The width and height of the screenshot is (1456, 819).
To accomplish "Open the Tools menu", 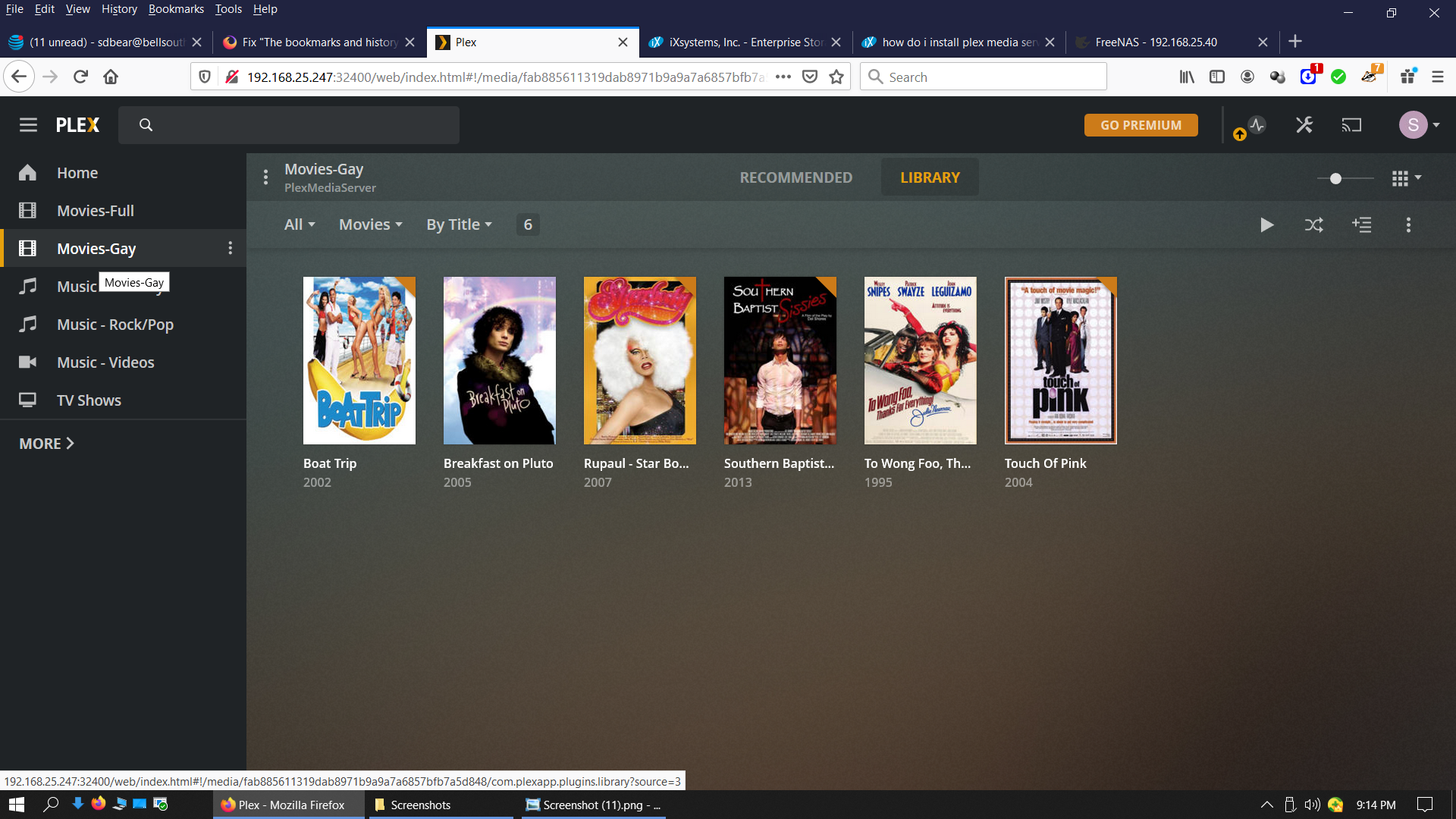I will click(228, 9).
